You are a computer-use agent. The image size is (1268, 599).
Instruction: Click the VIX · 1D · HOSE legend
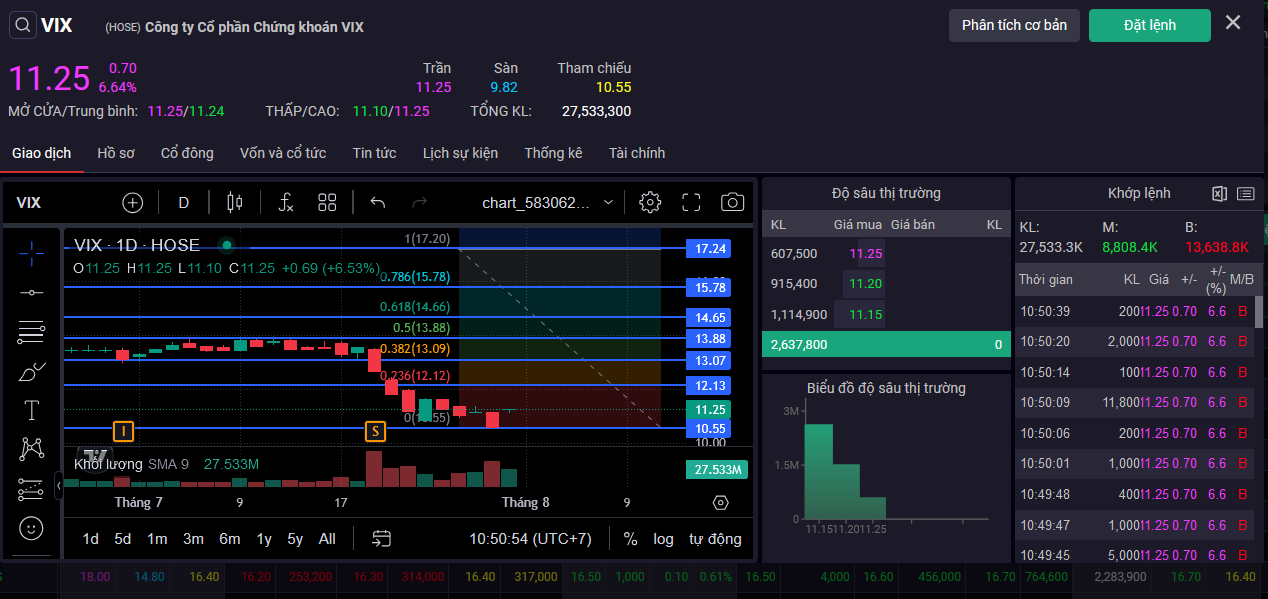pyautogui.click(x=137, y=245)
